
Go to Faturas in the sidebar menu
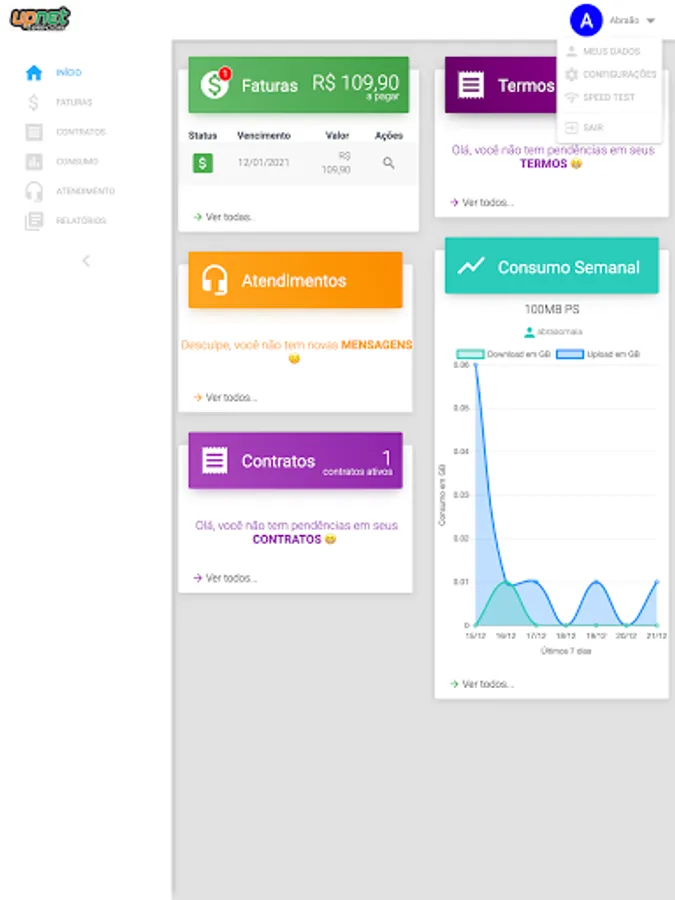click(x=74, y=102)
